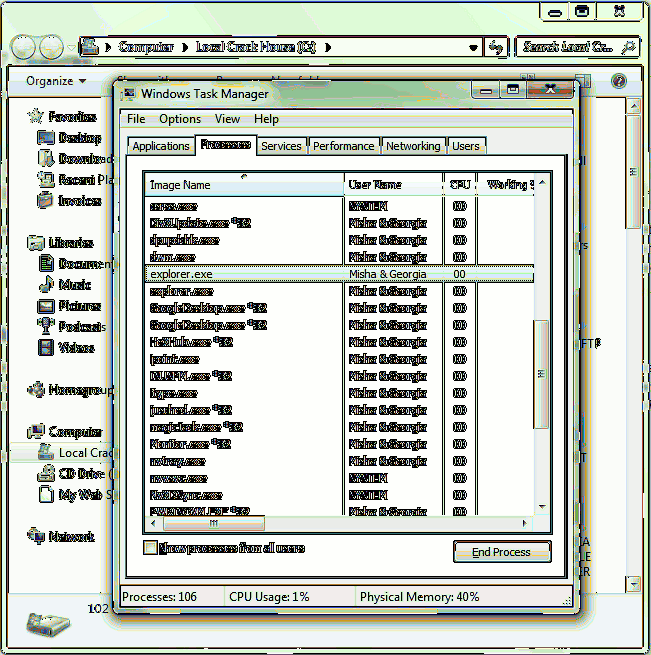
Task: Click the magnifier icon in search box
Action: [x=628, y=47]
